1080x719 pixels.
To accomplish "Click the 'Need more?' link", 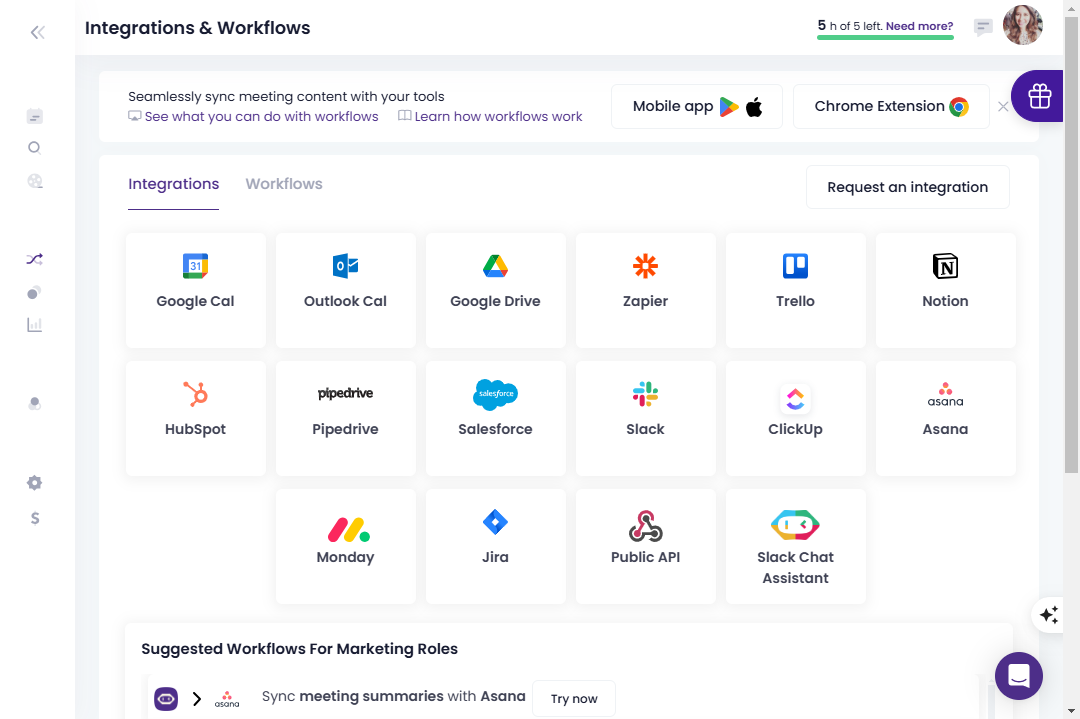I will click(x=920, y=26).
